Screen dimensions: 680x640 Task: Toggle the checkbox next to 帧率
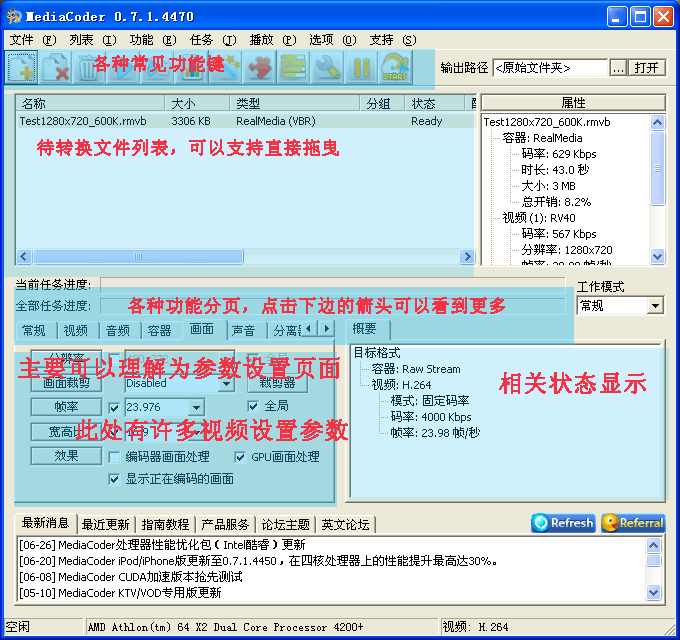point(114,408)
